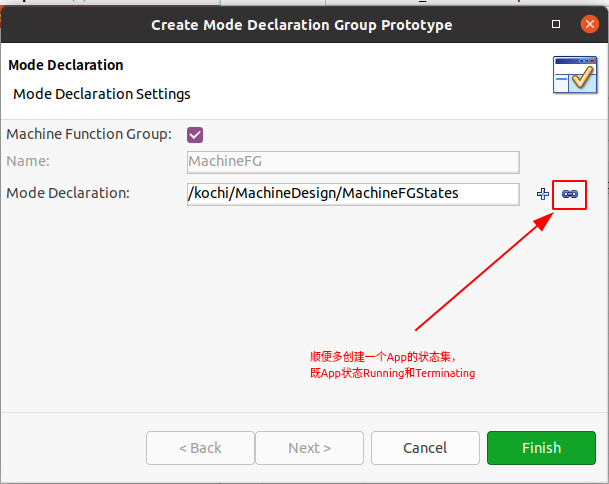Close the dialog with the orange X
The height and width of the screenshot is (484, 609).
[x=590, y=24]
